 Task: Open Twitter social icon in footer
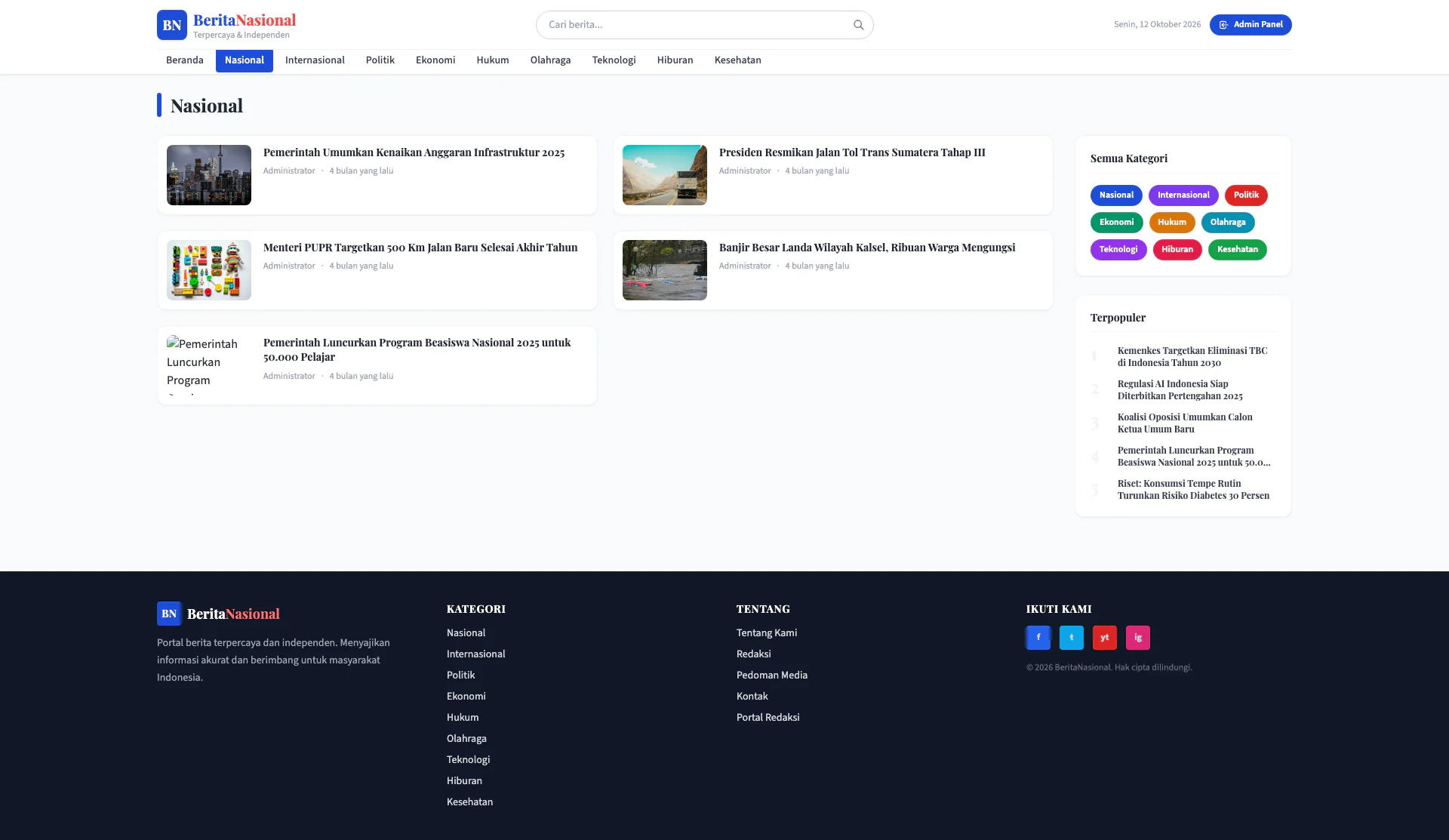point(1071,638)
